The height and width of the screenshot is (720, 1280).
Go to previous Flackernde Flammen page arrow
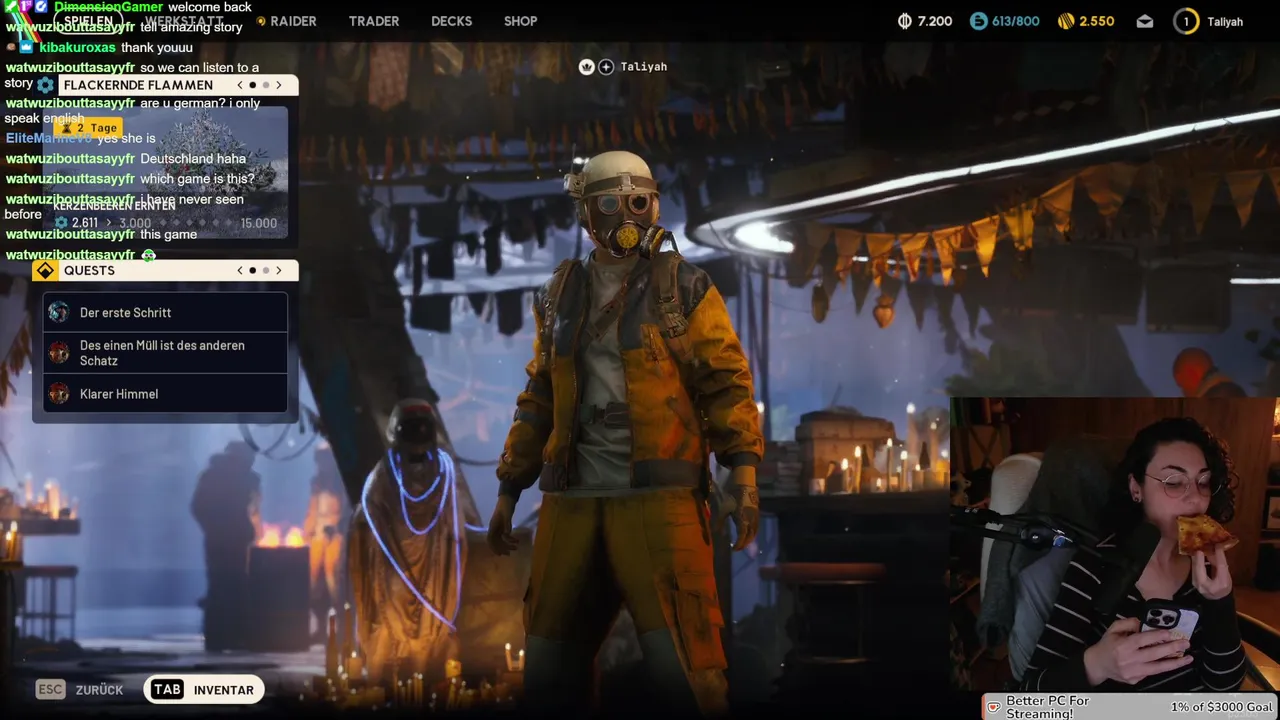click(x=239, y=85)
